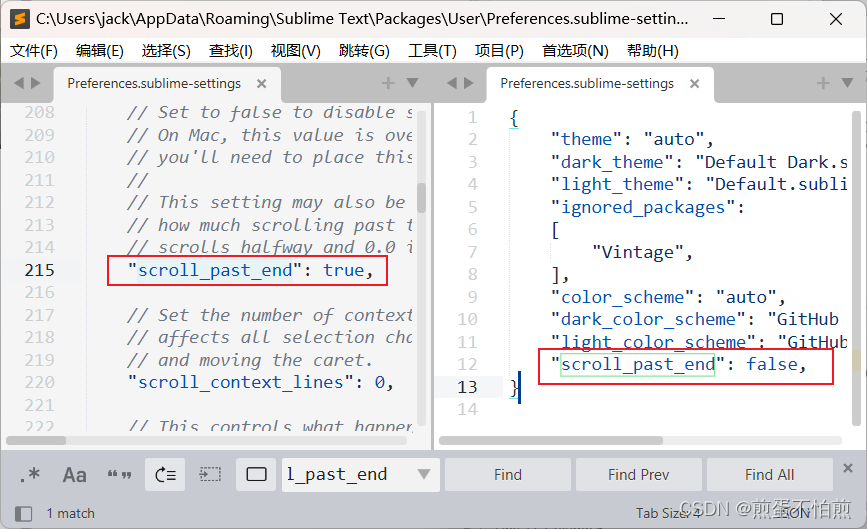Viewport: 867px width, 529px height.
Task: Click Tab Size indicator in status bar
Action: point(668,514)
